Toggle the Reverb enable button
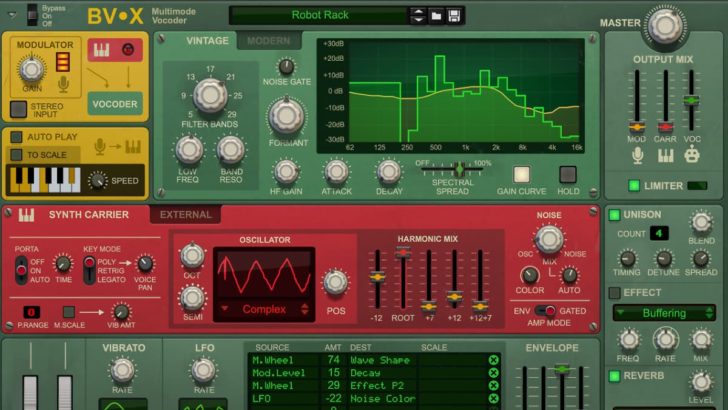The width and height of the screenshot is (728, 410). [x=614, y=376]
